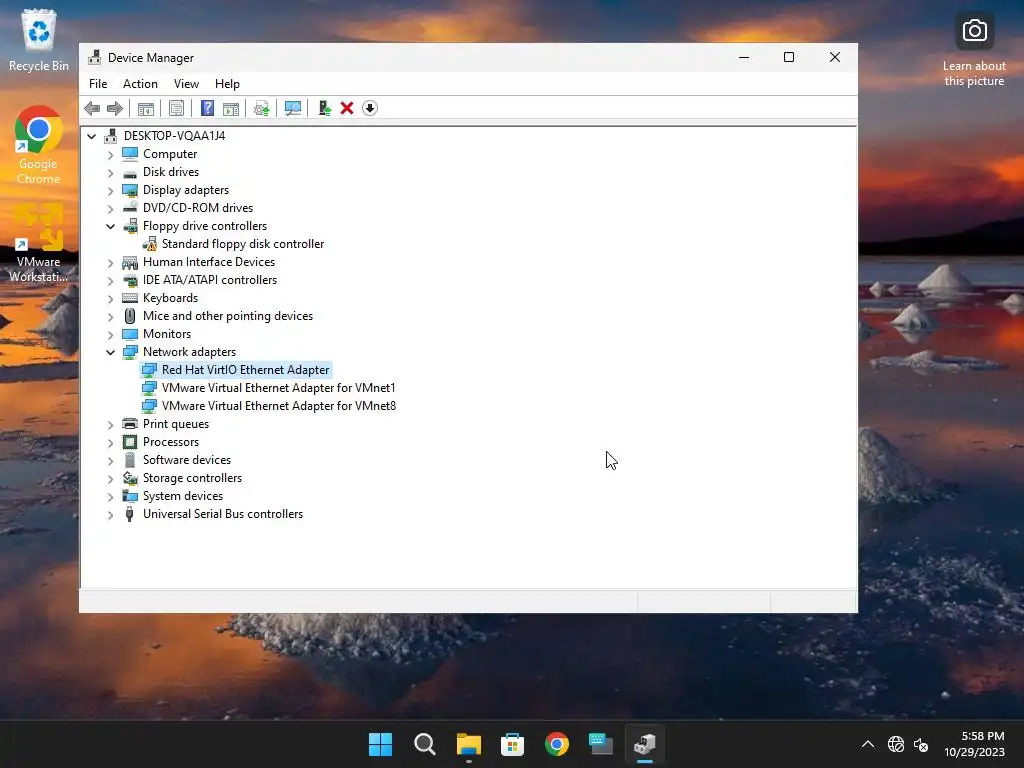Screen dimensions: 1024x768
Task: Open File Explorer from taskbar
Action: click(468, 744)
